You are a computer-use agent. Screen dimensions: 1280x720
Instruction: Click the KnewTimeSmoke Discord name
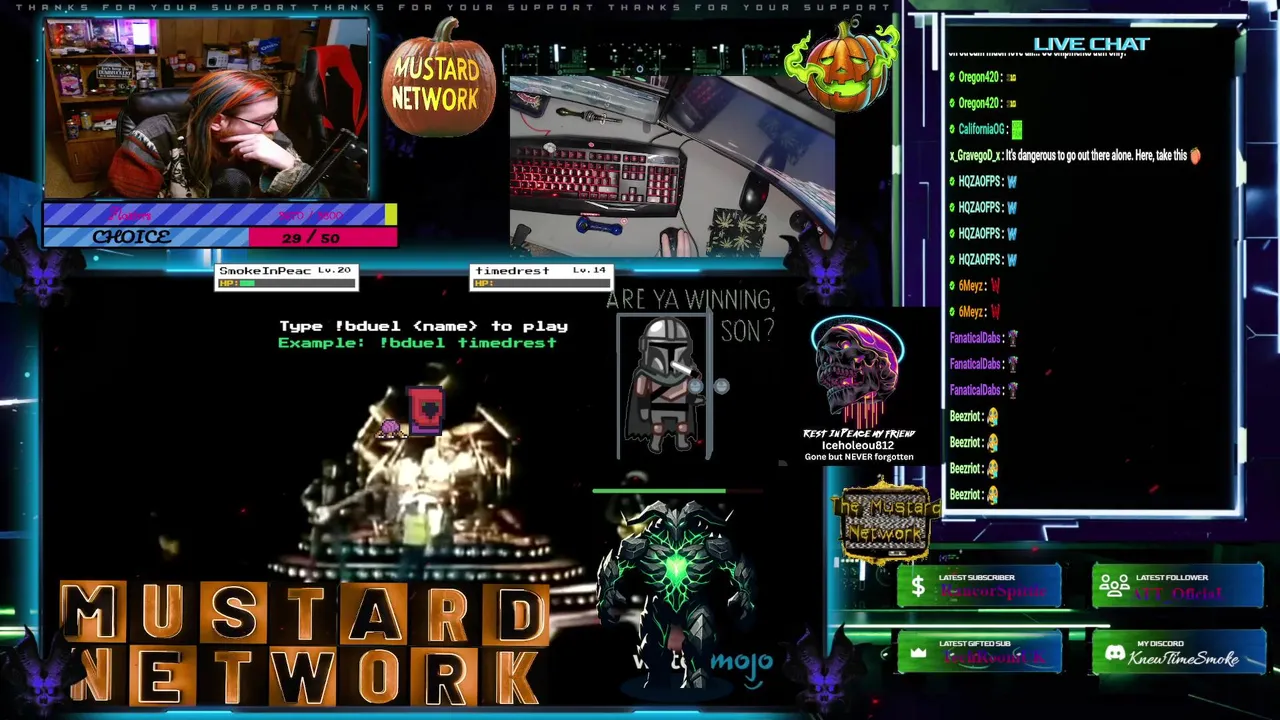1183,658
